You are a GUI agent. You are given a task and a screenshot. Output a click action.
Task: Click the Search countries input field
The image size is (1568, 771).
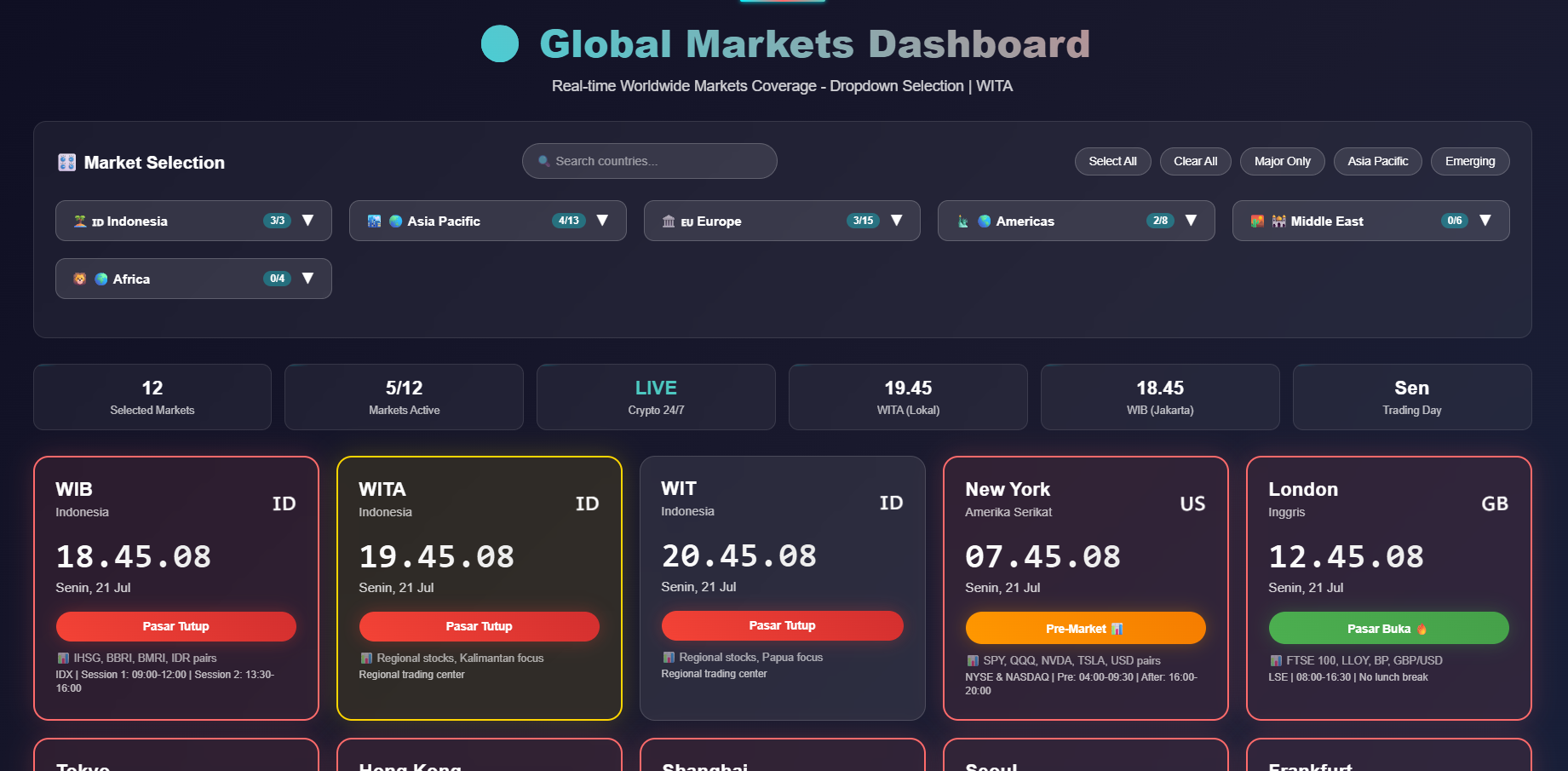650,161
